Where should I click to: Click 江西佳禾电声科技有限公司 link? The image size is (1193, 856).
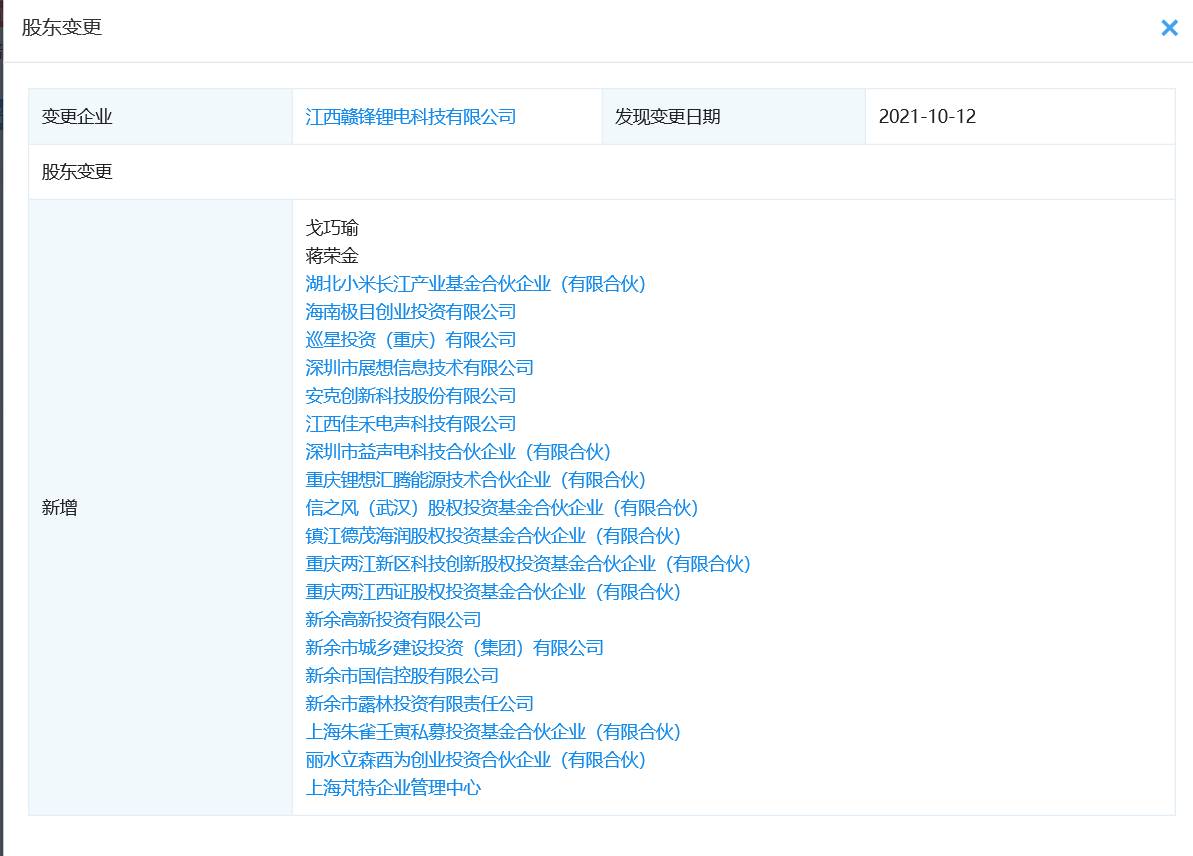(x=410, y=424)
